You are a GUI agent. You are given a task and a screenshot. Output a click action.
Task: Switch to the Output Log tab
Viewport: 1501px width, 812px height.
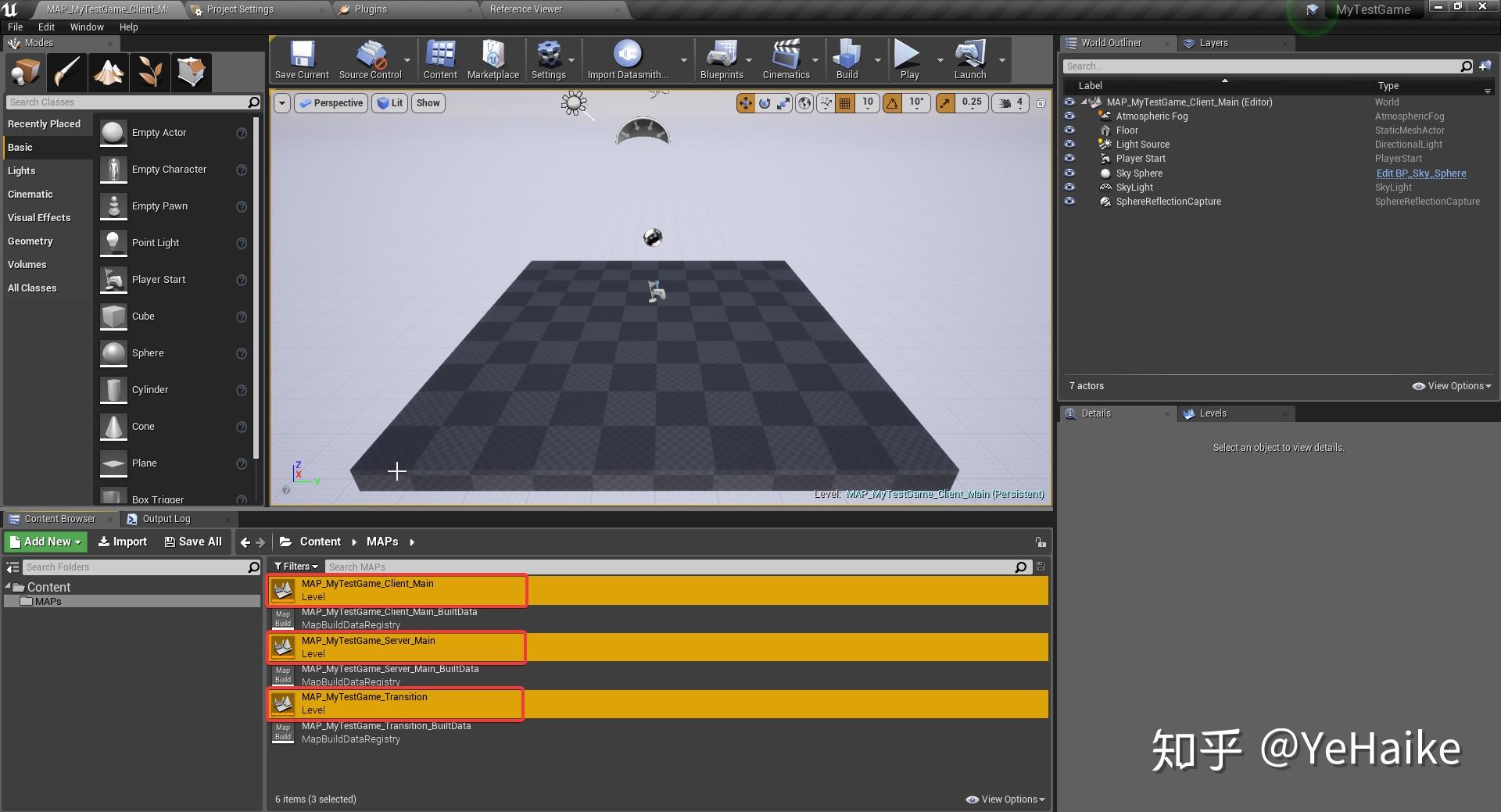tap(167, 518)
